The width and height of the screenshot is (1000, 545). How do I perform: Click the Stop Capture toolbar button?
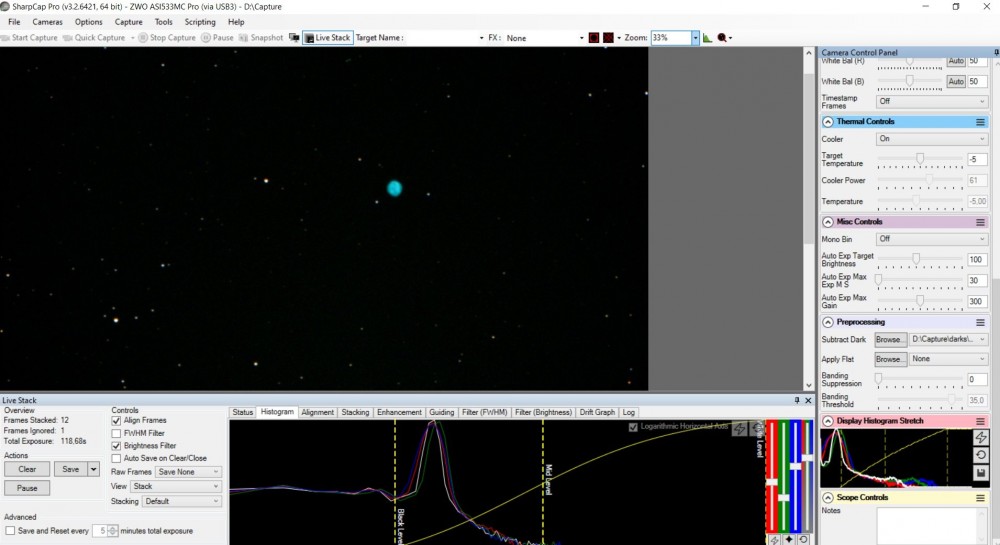167,38
